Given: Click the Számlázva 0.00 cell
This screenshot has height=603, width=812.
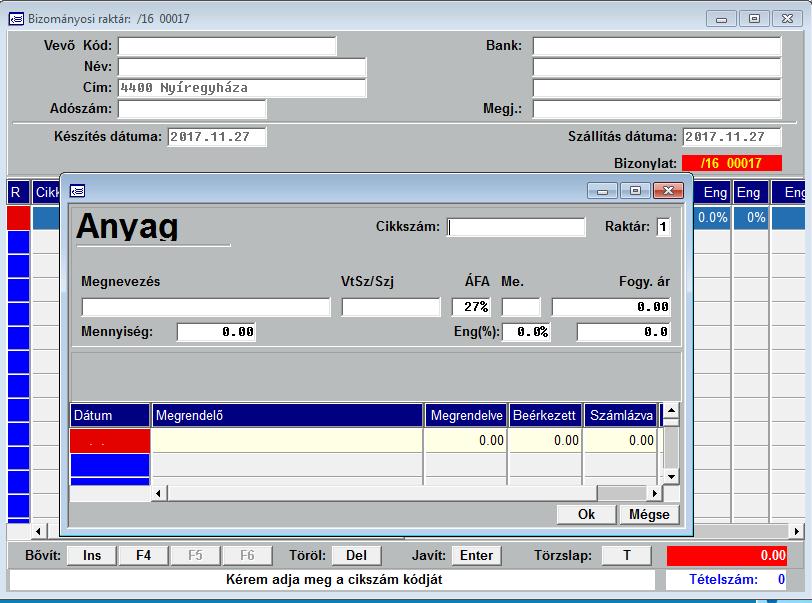Looking at the screenshot, I should 621,440.
